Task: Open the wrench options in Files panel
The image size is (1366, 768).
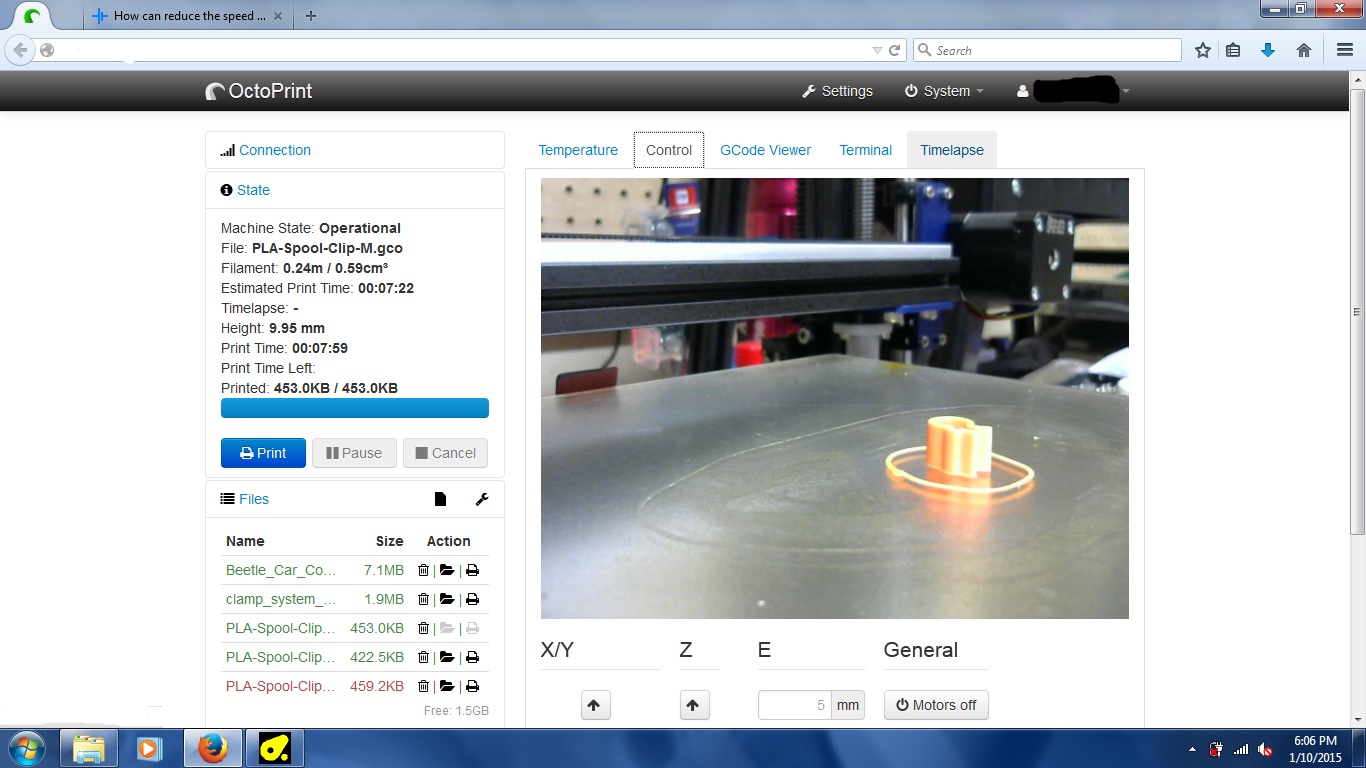Action: coord(481,499)
